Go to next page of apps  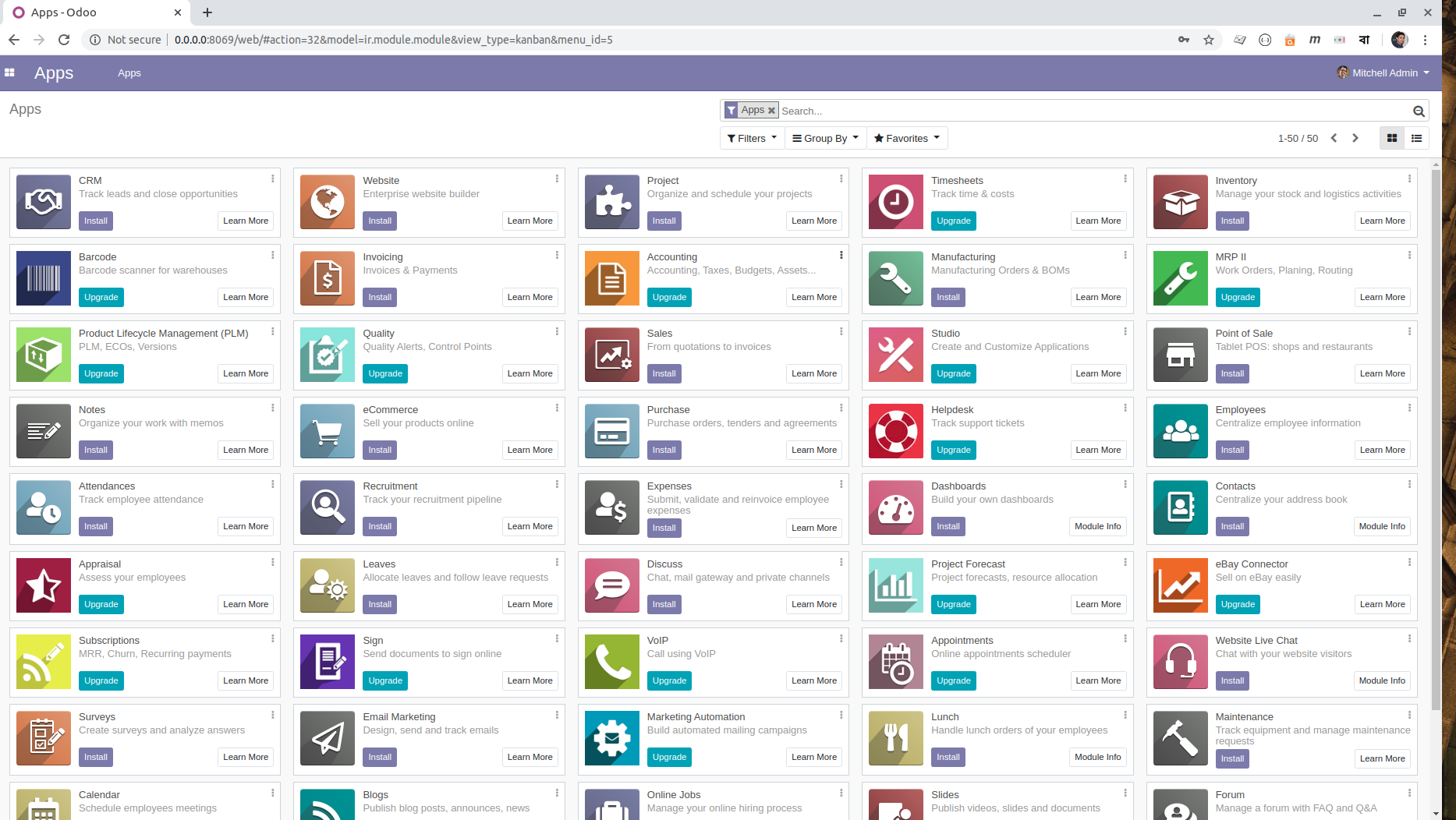1355,138
